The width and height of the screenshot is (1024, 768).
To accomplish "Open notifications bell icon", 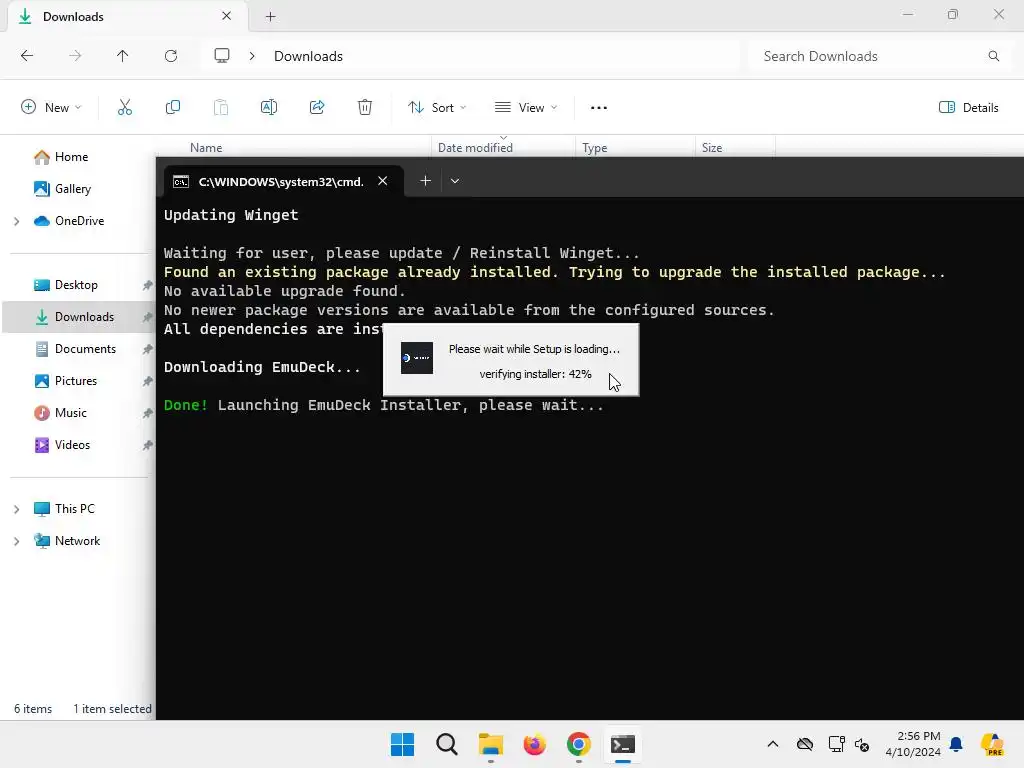I will pos(956,744).
